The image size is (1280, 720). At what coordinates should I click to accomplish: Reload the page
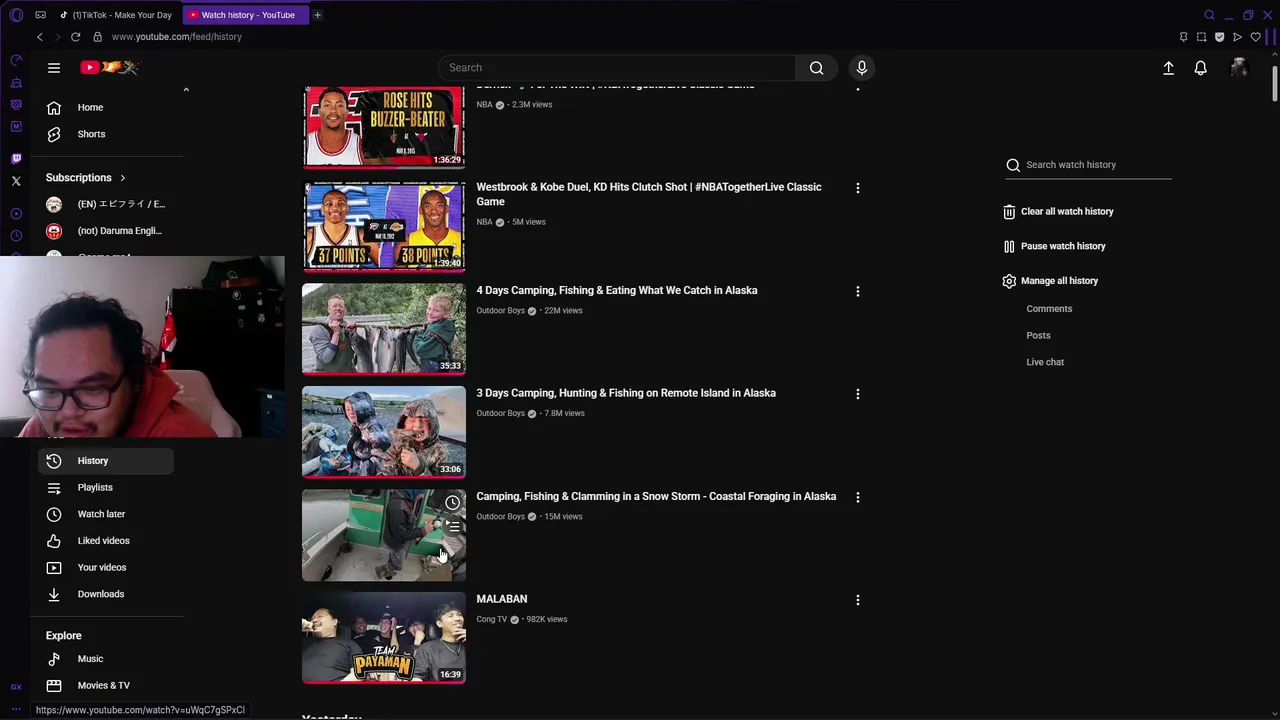75,37
